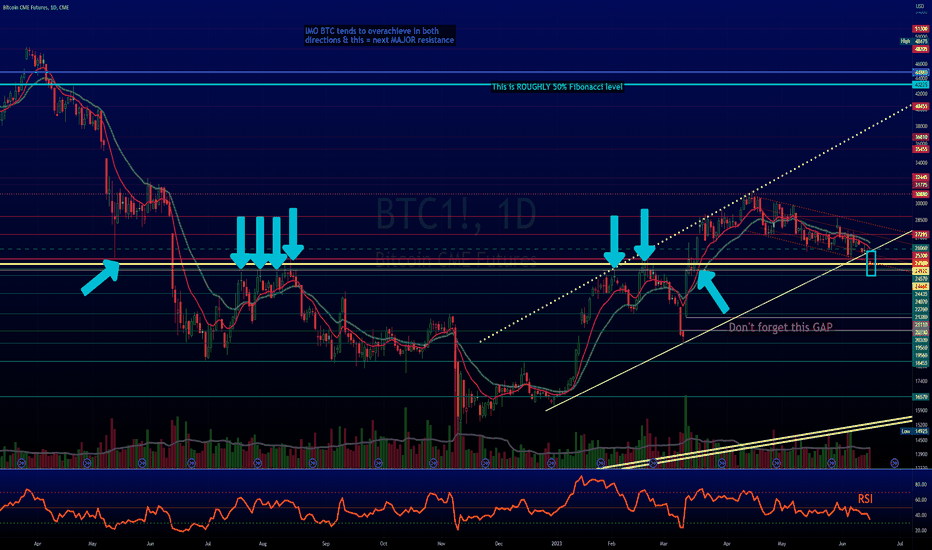This screenshot has height=550, width=932.
Task: Click the 34000 price axis value
Action: click(x=921, y=162)
